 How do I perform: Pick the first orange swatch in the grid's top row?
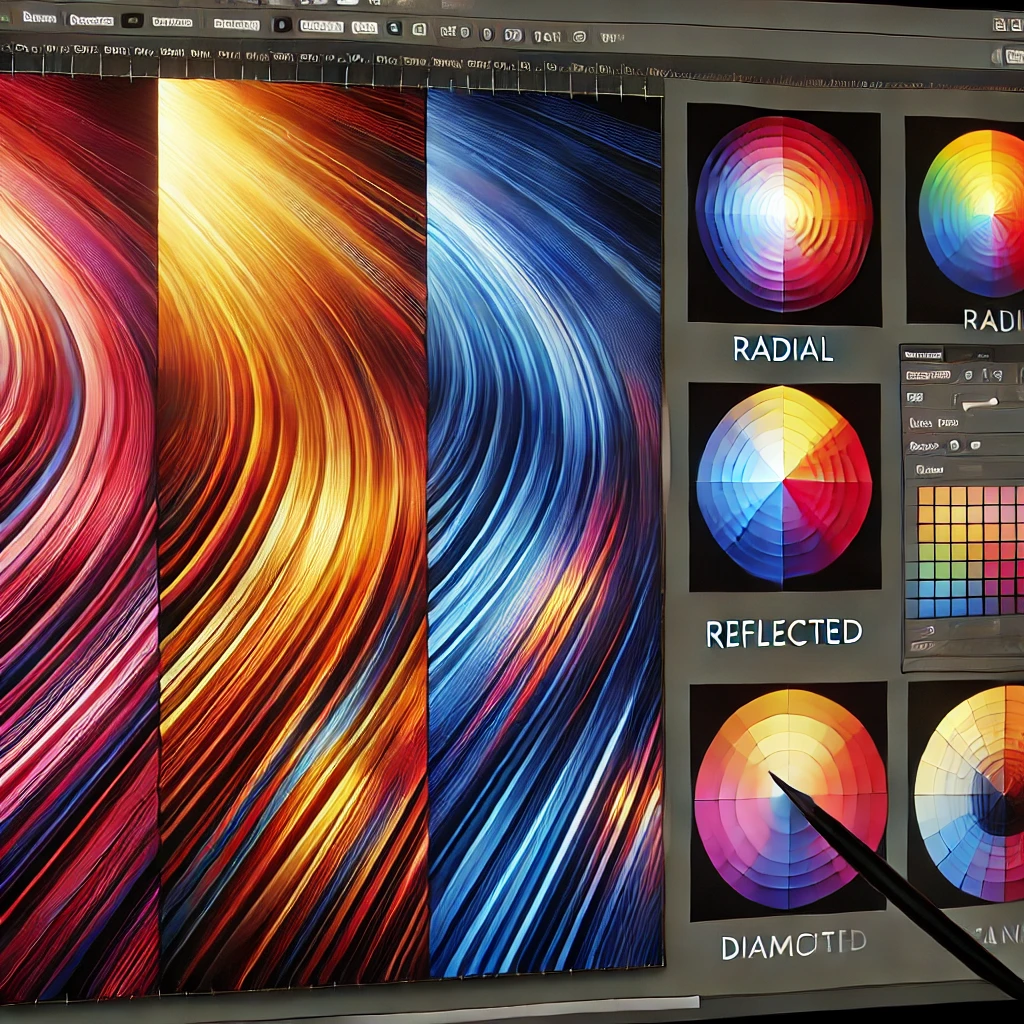(926, 496)
